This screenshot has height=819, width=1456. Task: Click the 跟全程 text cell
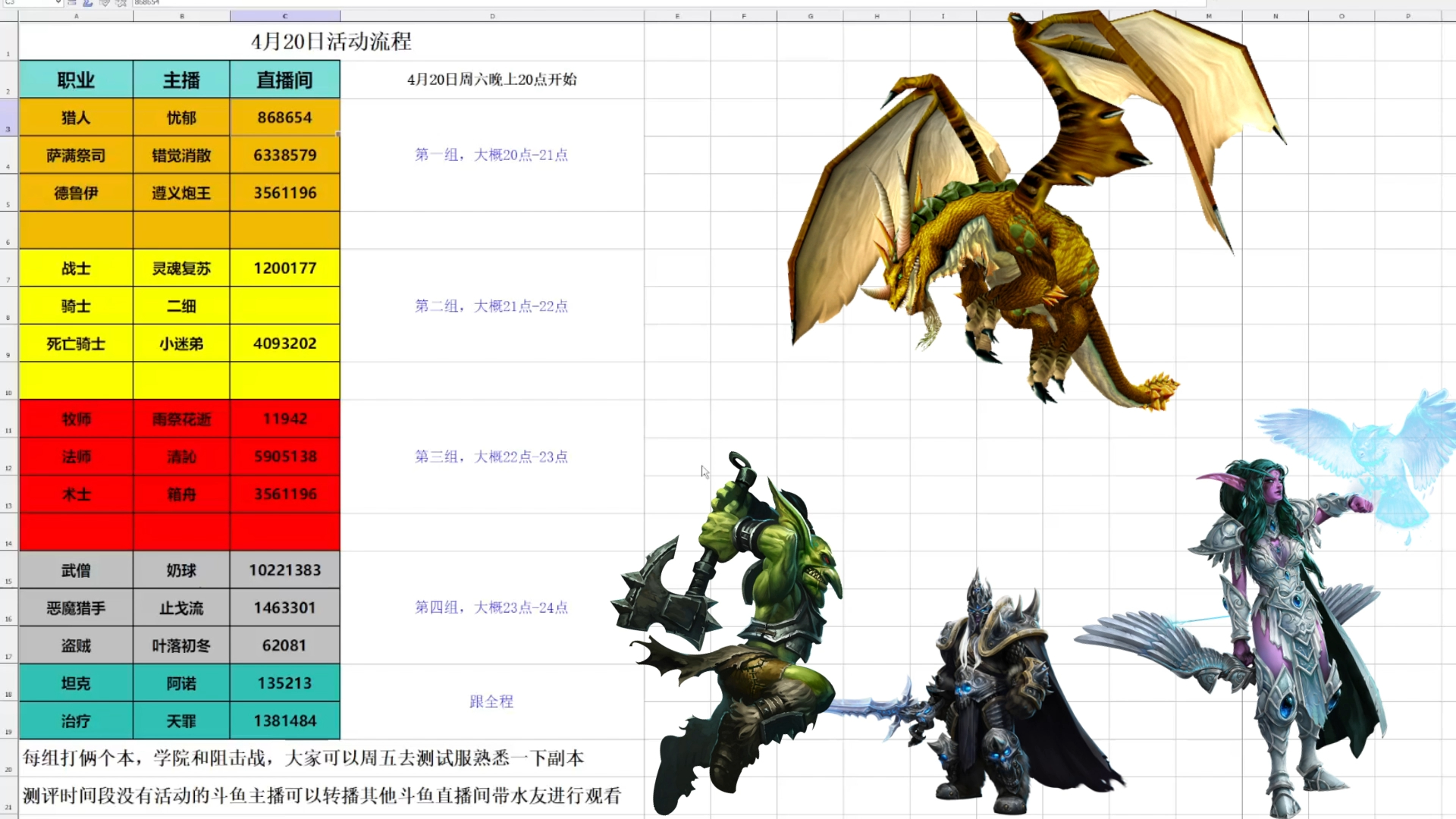click(491, 701)
